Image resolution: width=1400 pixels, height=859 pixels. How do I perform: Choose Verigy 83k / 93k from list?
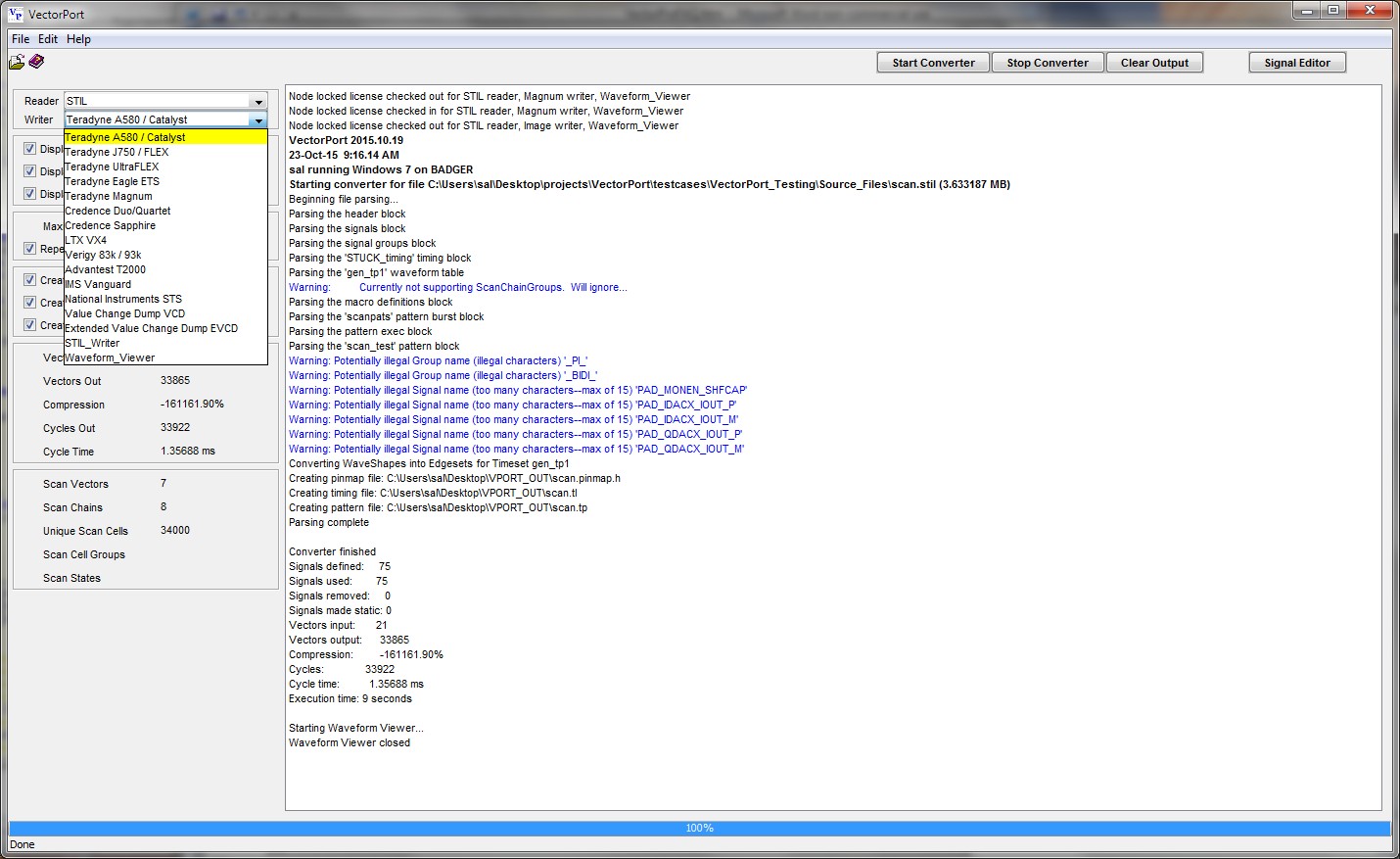103,255
